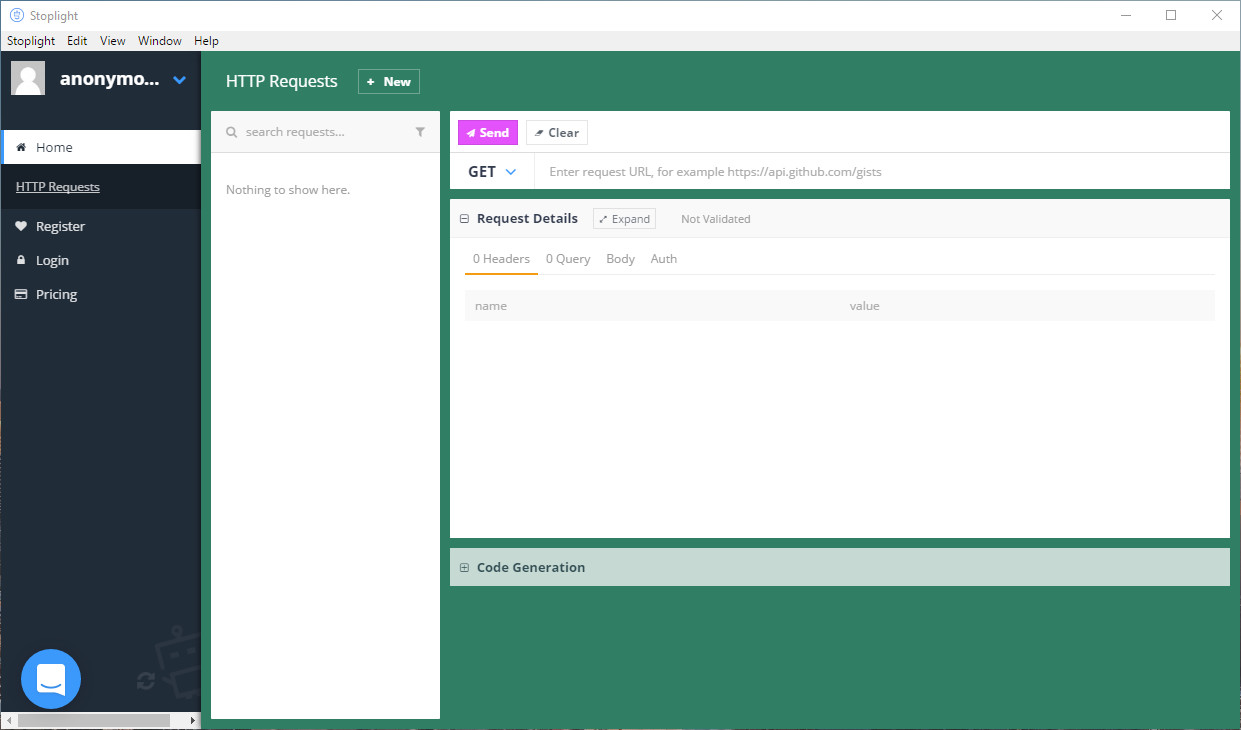
Task: Switch to the 0 Headers tab
Action: (x=501, y=259)
